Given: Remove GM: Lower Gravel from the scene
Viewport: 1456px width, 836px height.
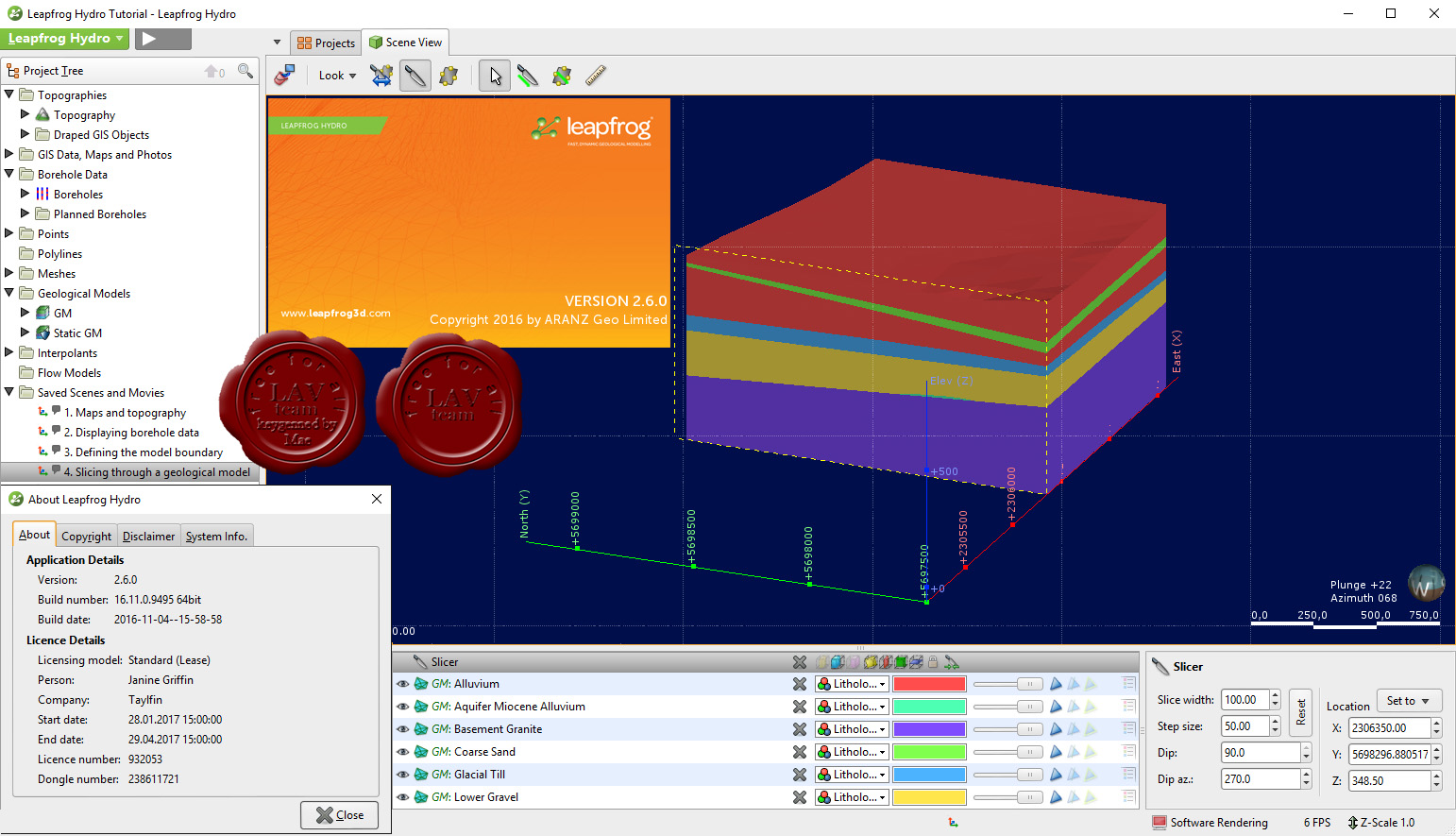Looking at the screenshot, I should point(800,797).
